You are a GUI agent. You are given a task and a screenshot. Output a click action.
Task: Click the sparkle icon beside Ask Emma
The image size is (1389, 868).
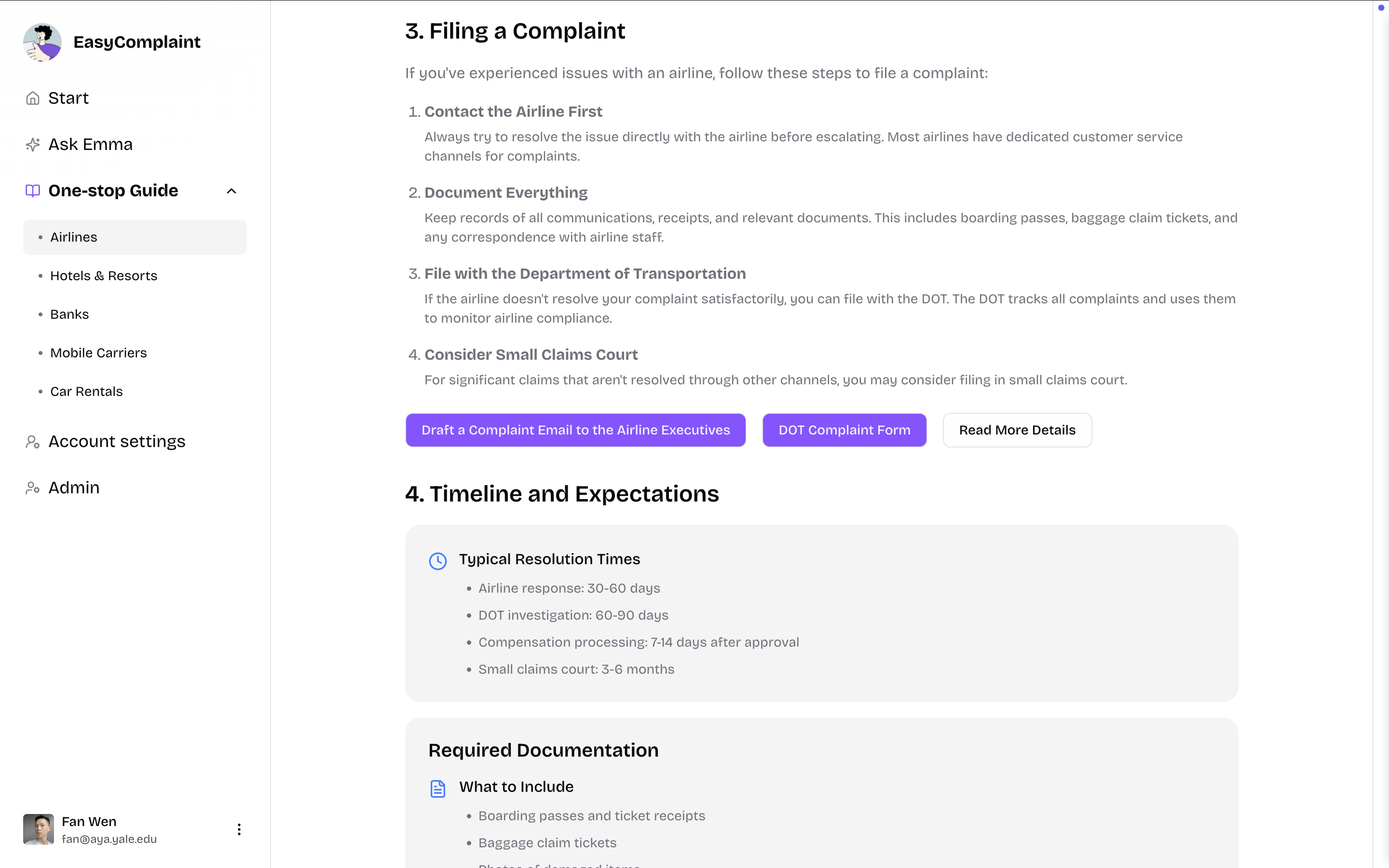pos(33,145)
